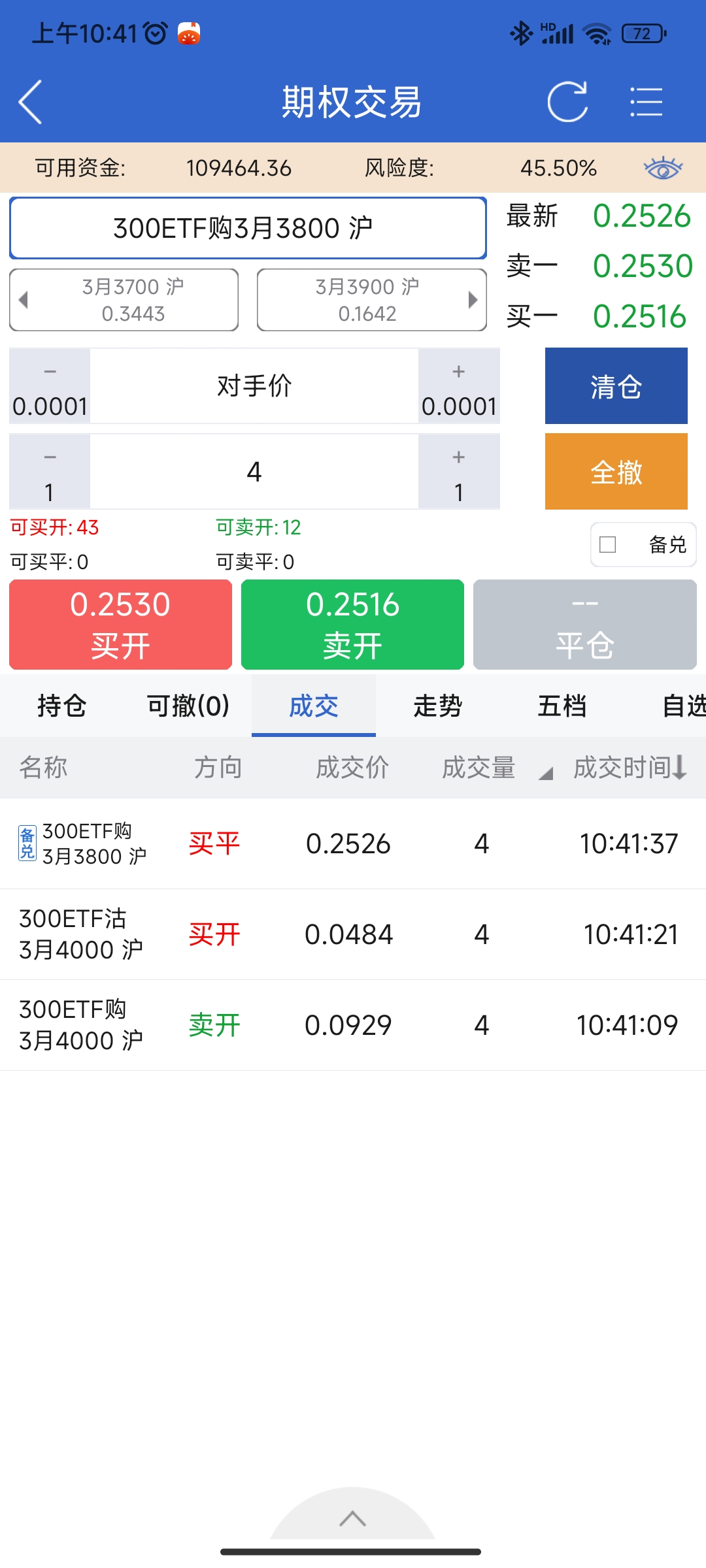Decrease quantity by 1
This screenshot has width=706, height=1568.
tap(50, 472)
